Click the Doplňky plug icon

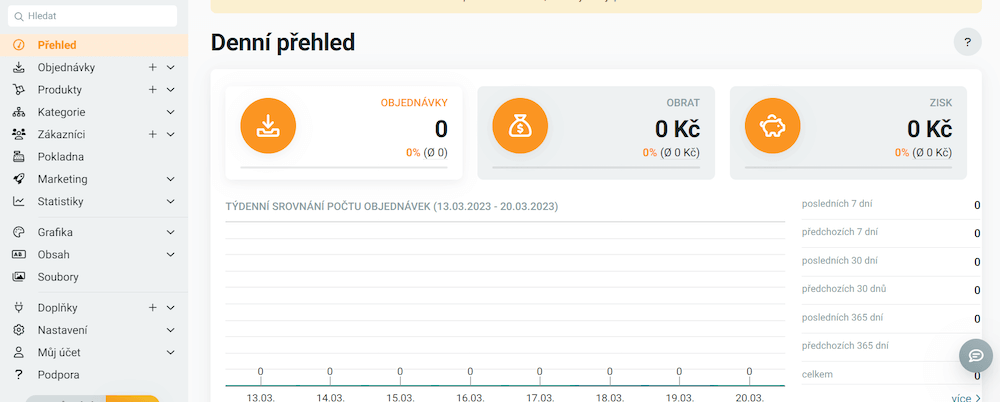point(18,308)
